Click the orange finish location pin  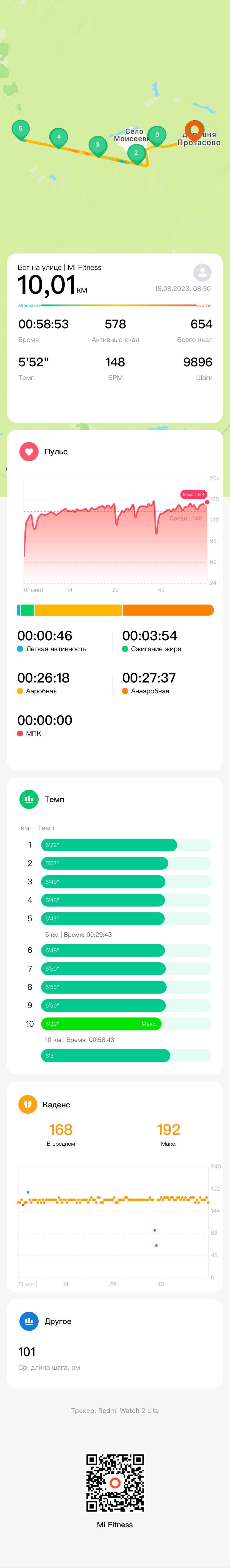tap(194, 131)
